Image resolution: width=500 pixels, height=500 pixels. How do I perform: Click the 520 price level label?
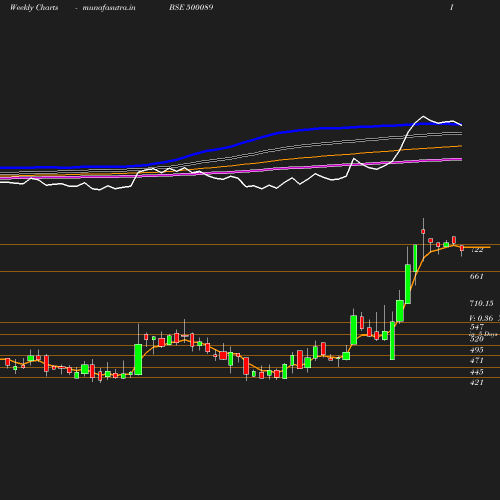pyautogui.click(x=477, y=339)
